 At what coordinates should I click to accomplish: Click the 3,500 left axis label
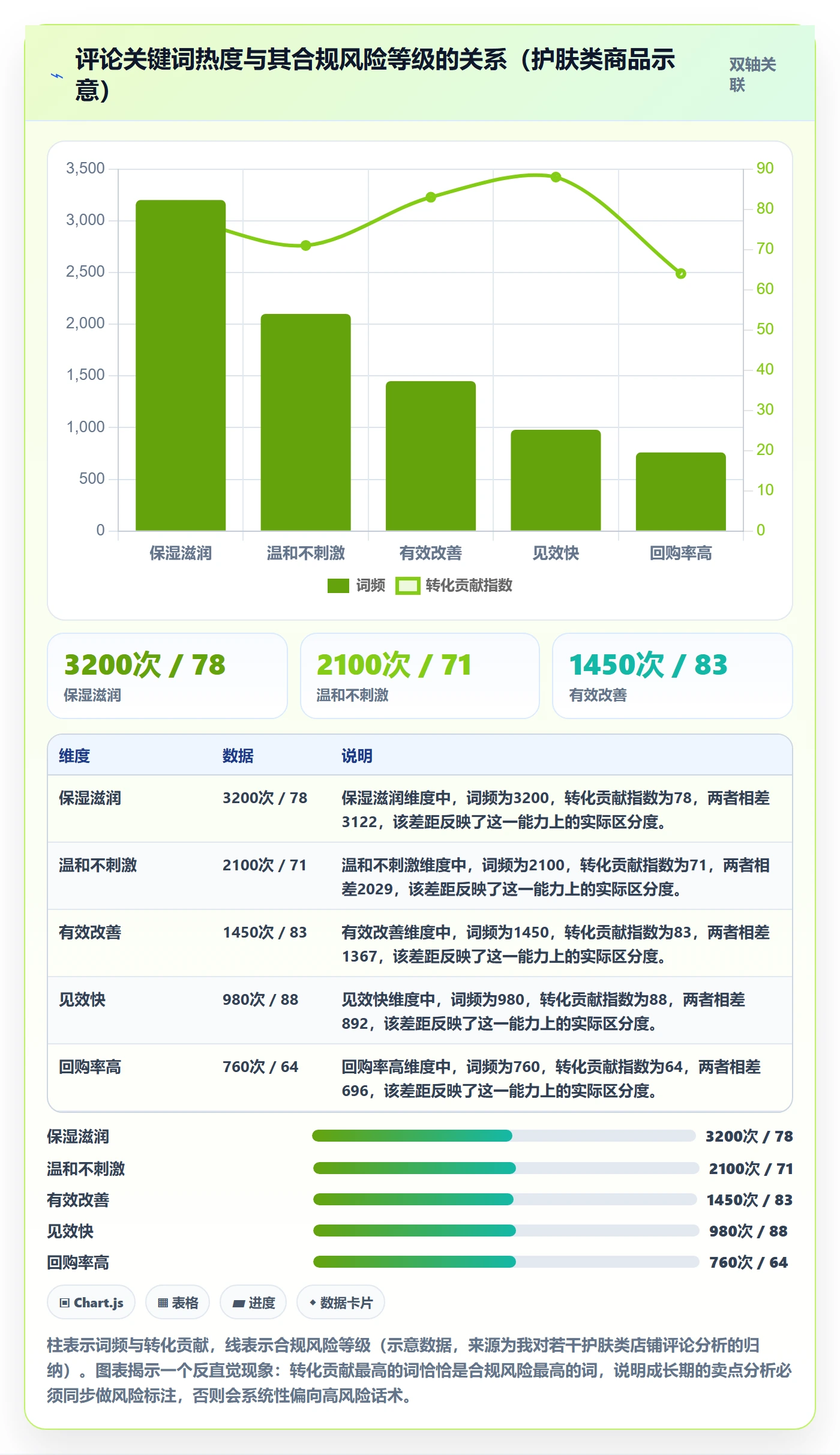(x=85, y=168)
